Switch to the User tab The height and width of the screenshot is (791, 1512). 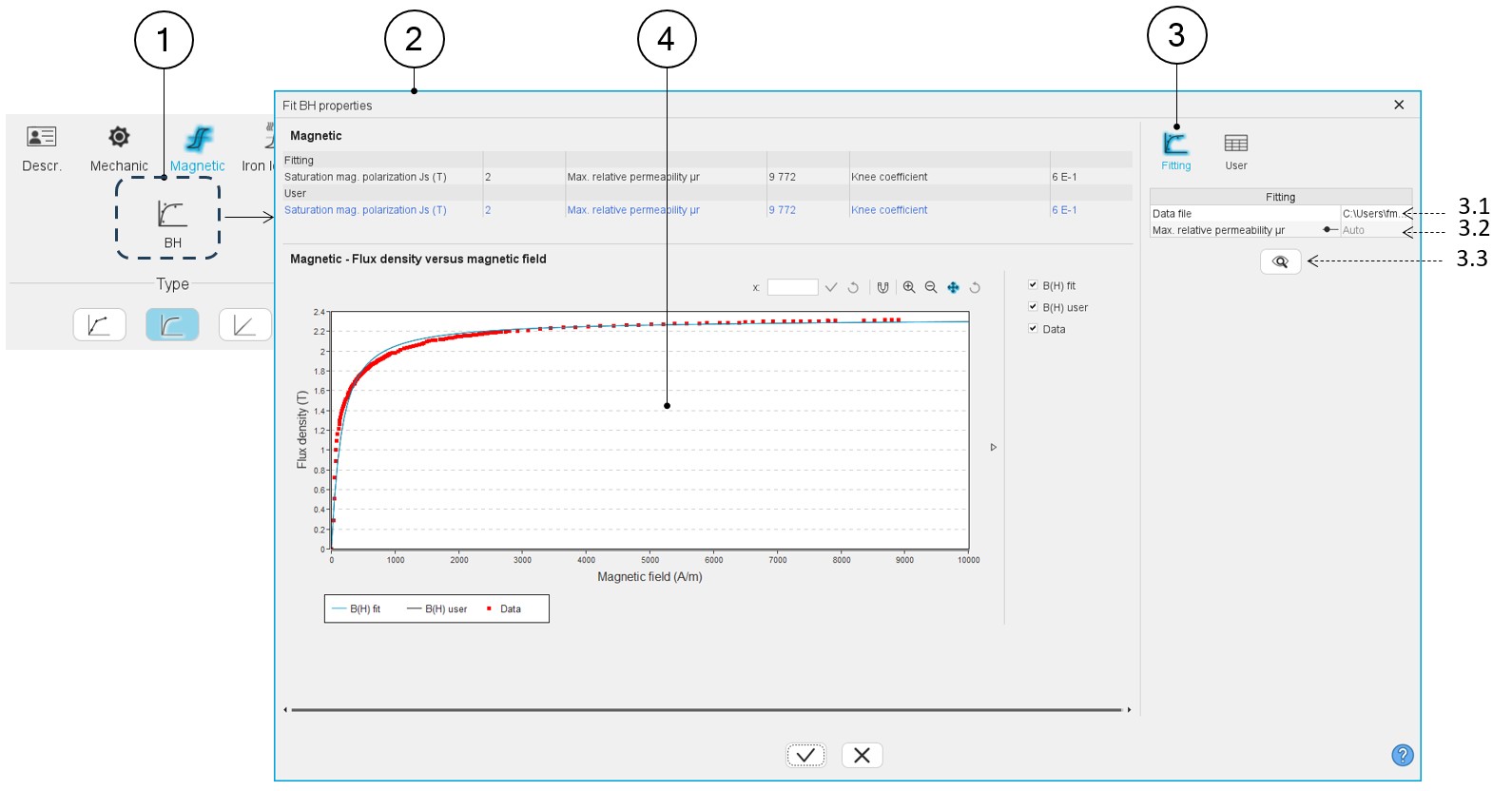pyautogui.click(x=1235, y=150)
